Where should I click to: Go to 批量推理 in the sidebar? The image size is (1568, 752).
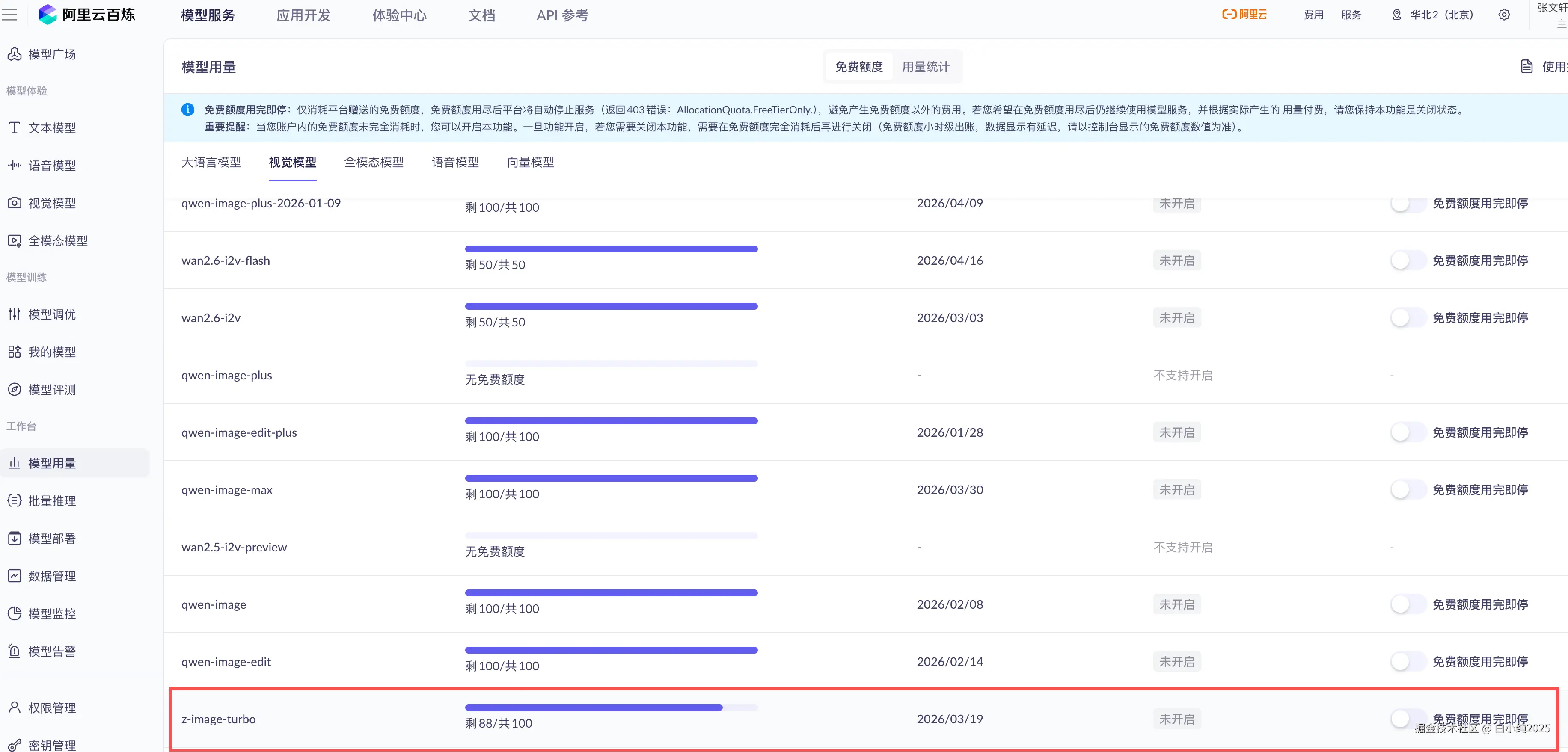[52, 501]
